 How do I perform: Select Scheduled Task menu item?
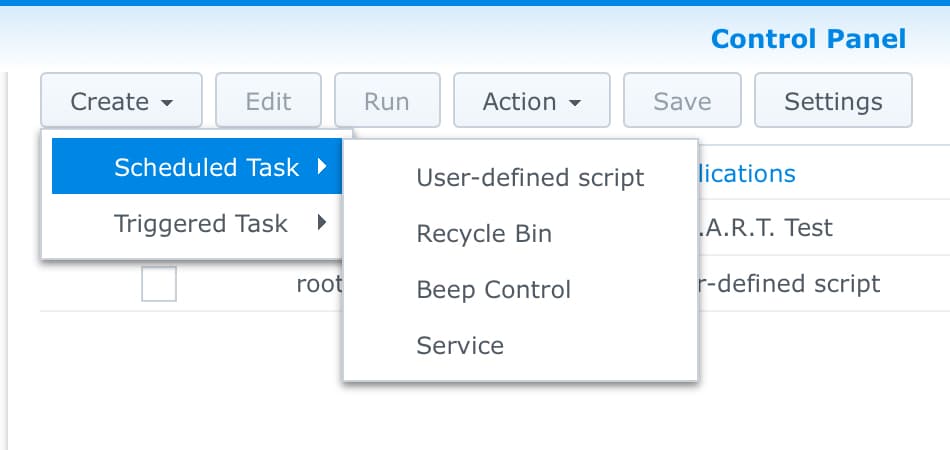click(x=197, y=167)
